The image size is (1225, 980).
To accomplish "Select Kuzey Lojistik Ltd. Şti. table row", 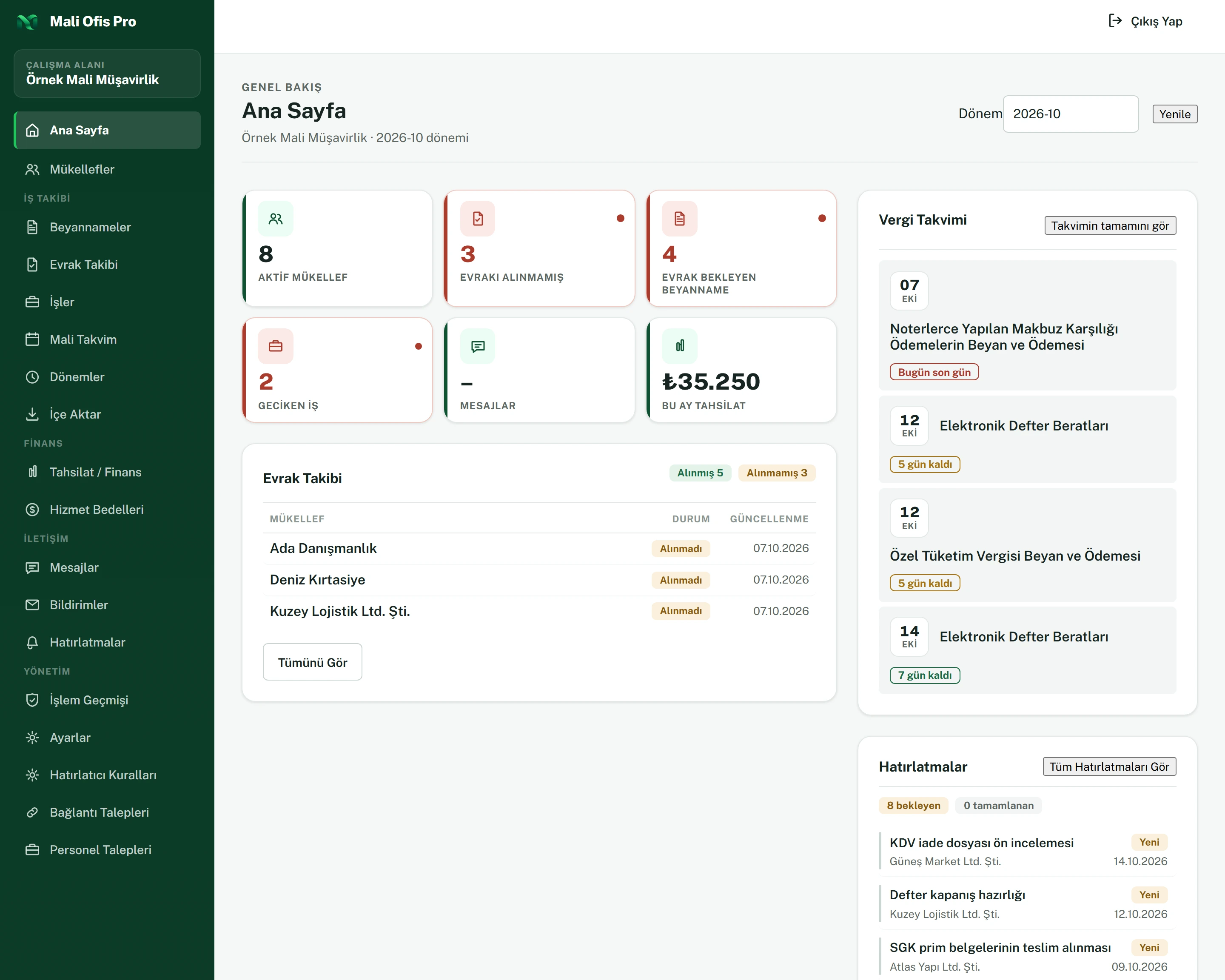I will (x=539, y=611).
